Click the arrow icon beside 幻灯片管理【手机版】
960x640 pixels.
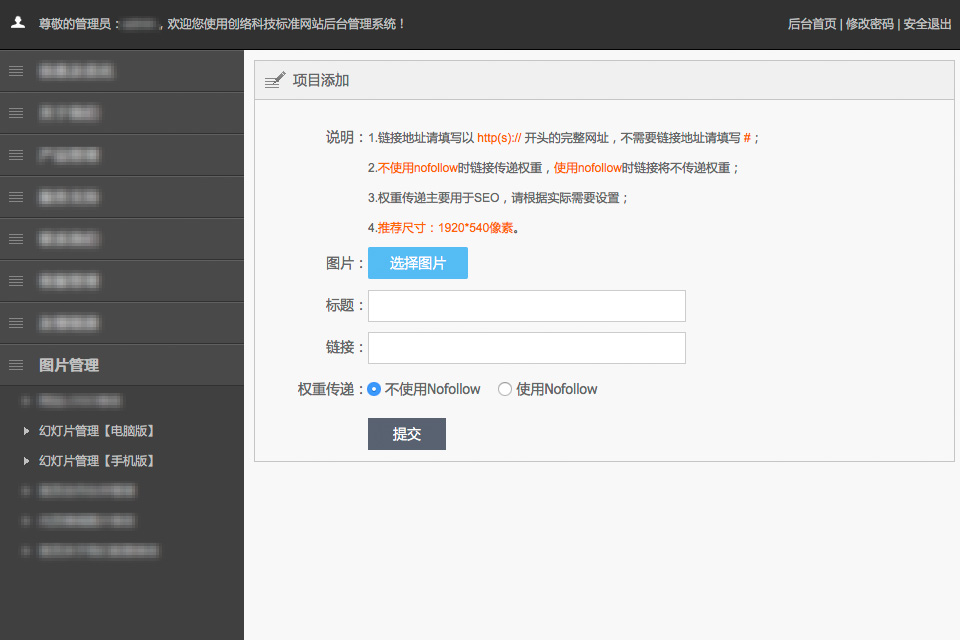(x=27, y=461)
